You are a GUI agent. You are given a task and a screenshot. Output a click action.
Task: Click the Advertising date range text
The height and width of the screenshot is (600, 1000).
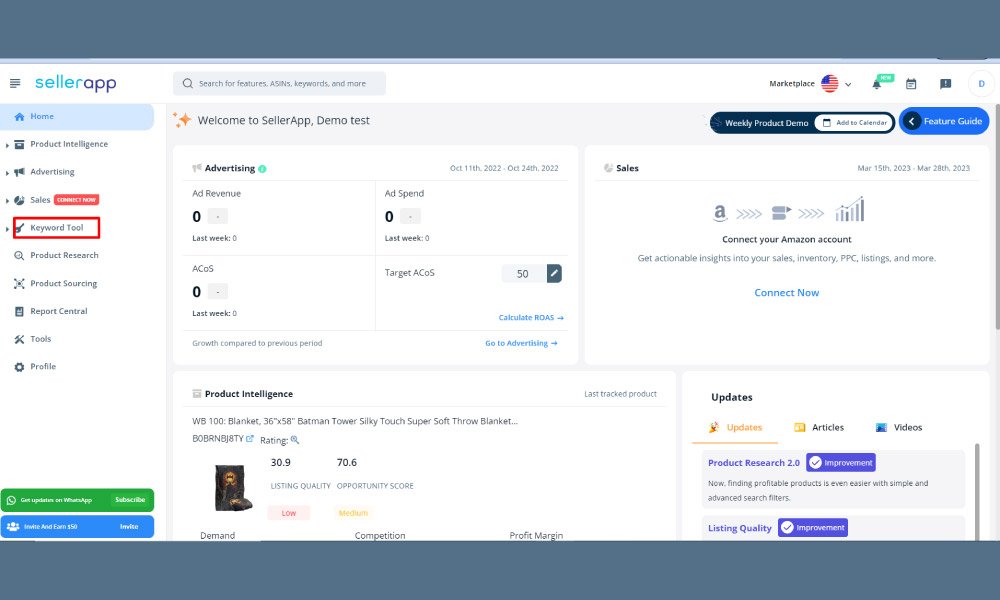pos(504,168)
